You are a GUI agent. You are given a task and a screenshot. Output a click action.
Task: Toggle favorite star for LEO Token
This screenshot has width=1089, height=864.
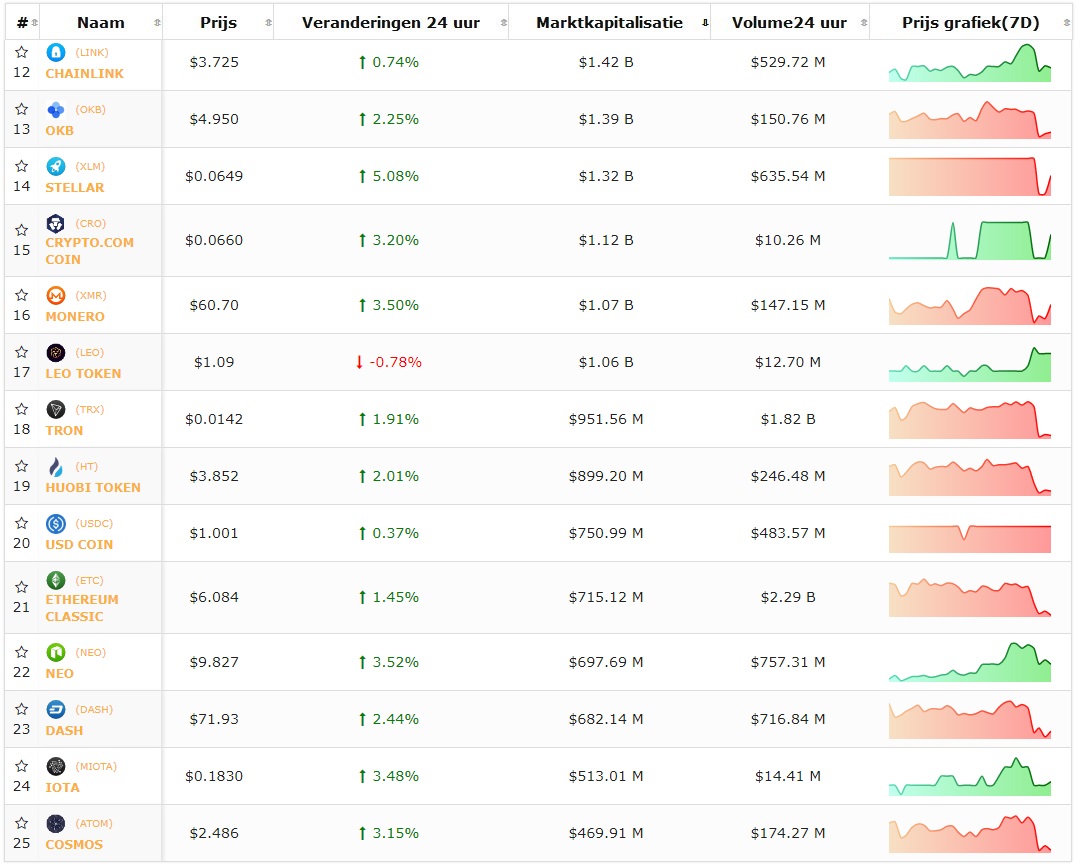click(21, 352)
